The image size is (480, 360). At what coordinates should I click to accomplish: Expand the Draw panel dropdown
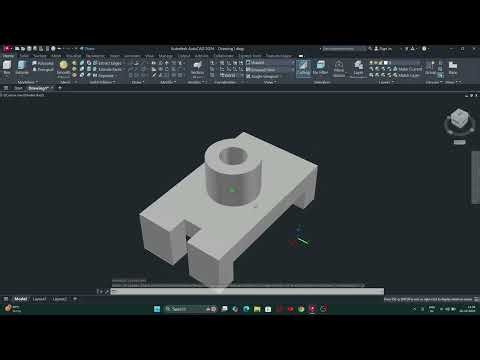point(138,82)
